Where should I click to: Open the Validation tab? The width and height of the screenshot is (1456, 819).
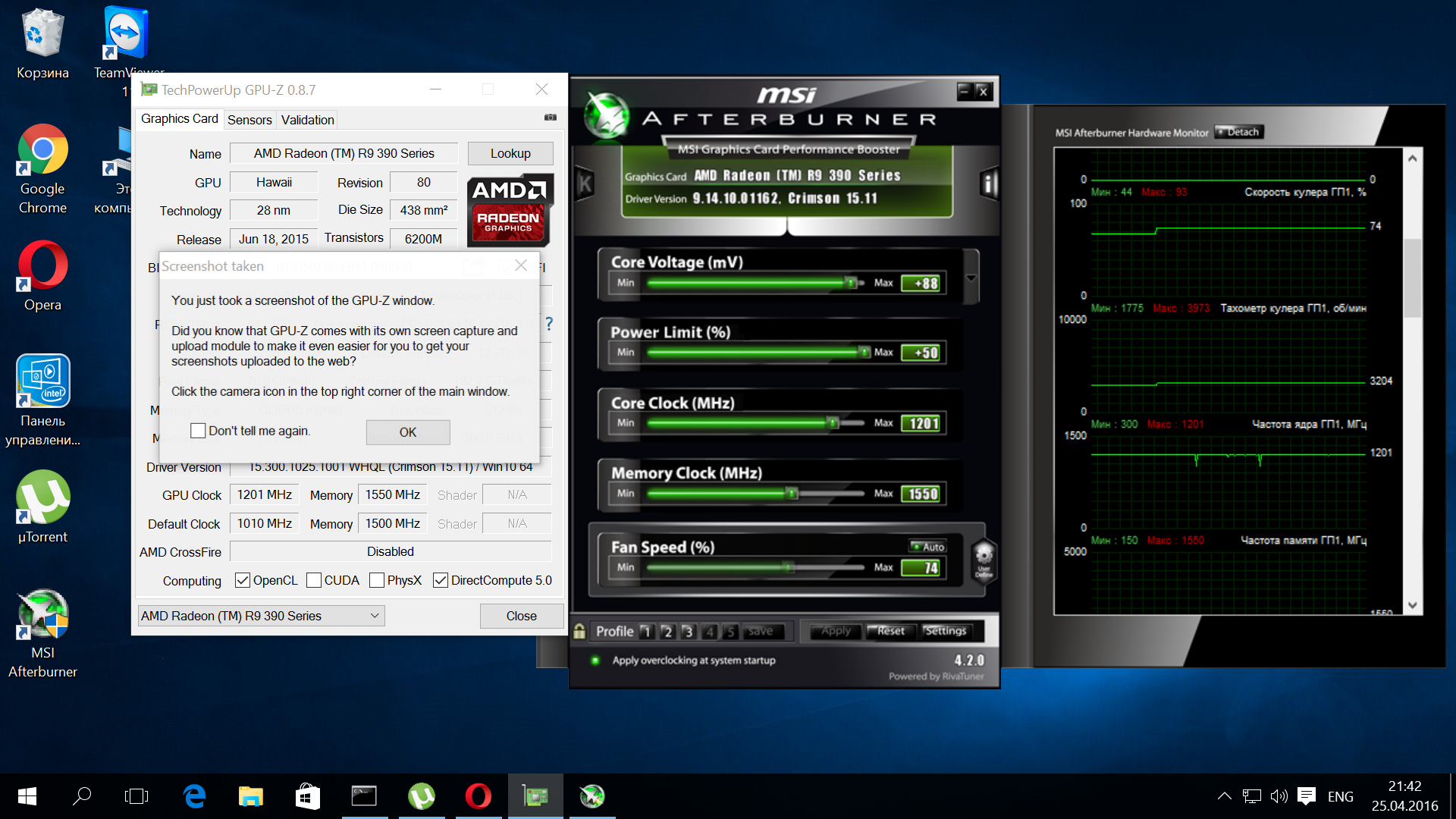(x=307, y=120)
